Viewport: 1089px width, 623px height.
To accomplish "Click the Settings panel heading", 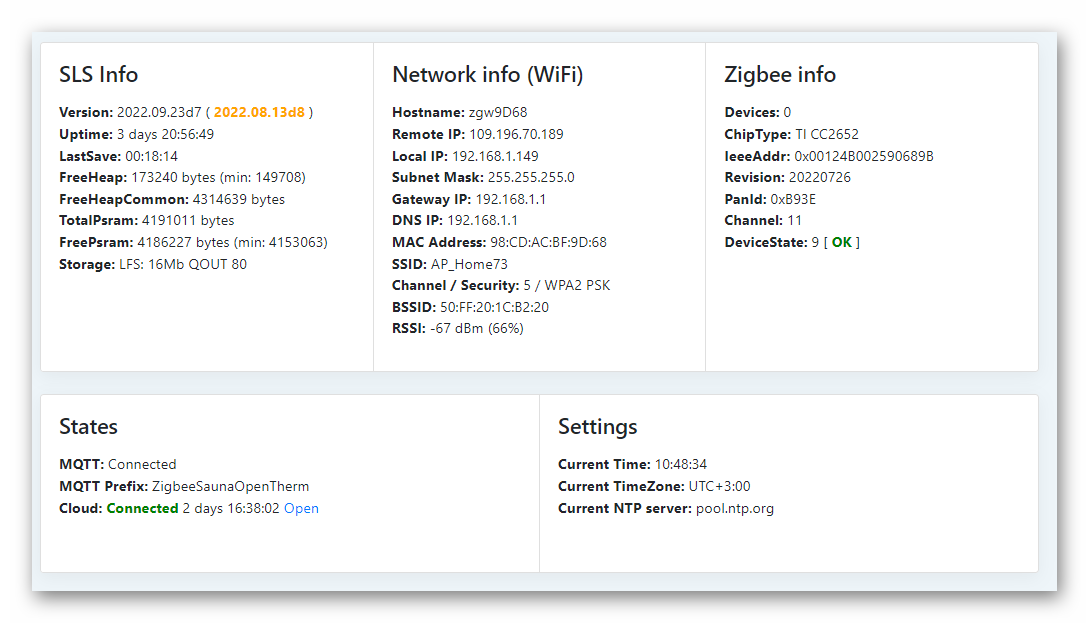I will tap(597, 427).
